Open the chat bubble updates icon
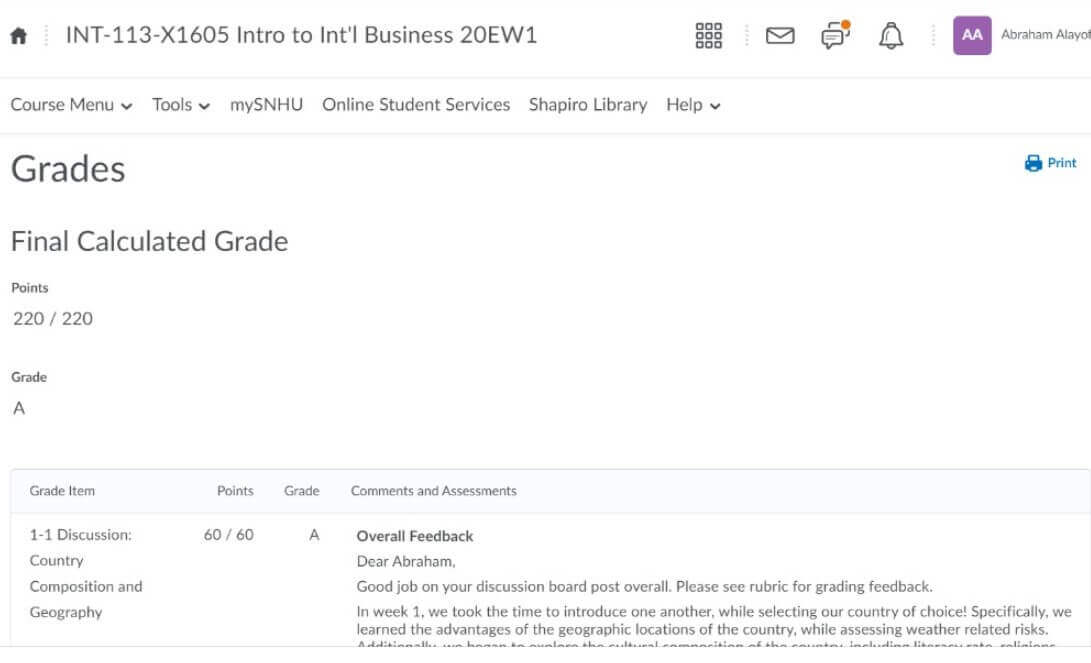The image size is (1091, 663). click(834, 36)
